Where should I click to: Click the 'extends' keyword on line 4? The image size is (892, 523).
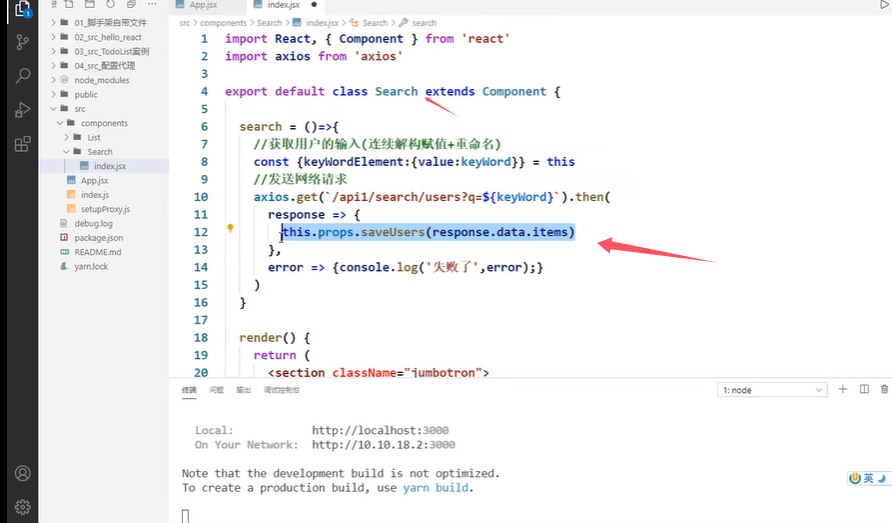450,92
